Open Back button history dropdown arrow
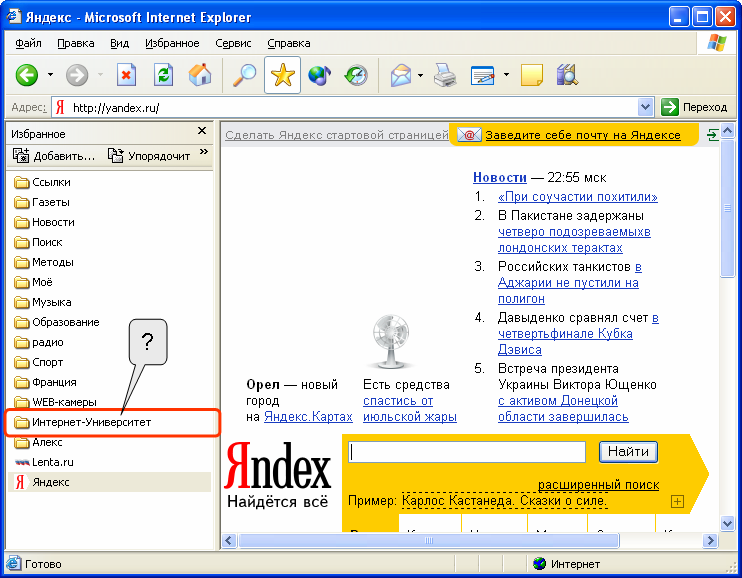The width and height of the screenshot is (742, 578). [51, 75]
